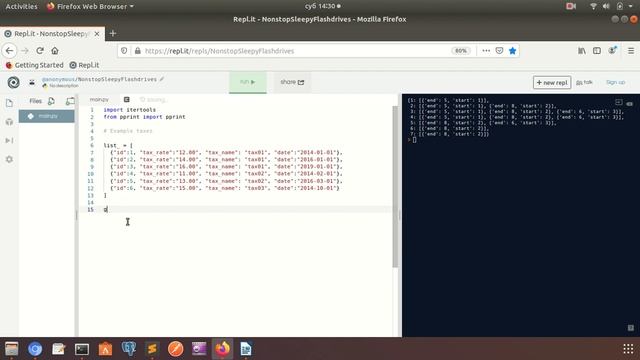
Task: Select the Repl.it NonstopSleepy browser tab
Action: [52, 34]
